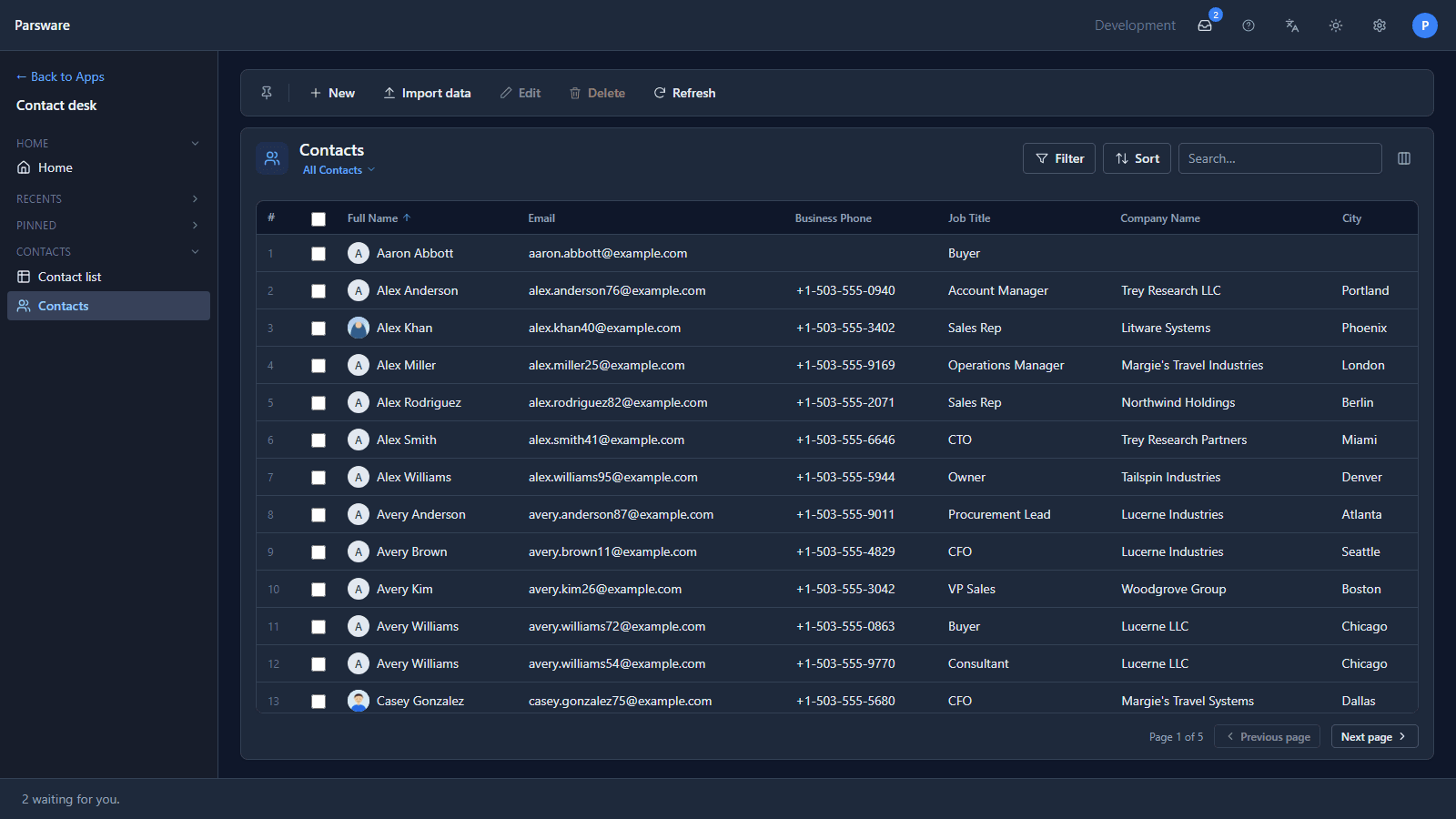Open the Filter button
Screen dimensions: 1456x819
[1059, 158]
